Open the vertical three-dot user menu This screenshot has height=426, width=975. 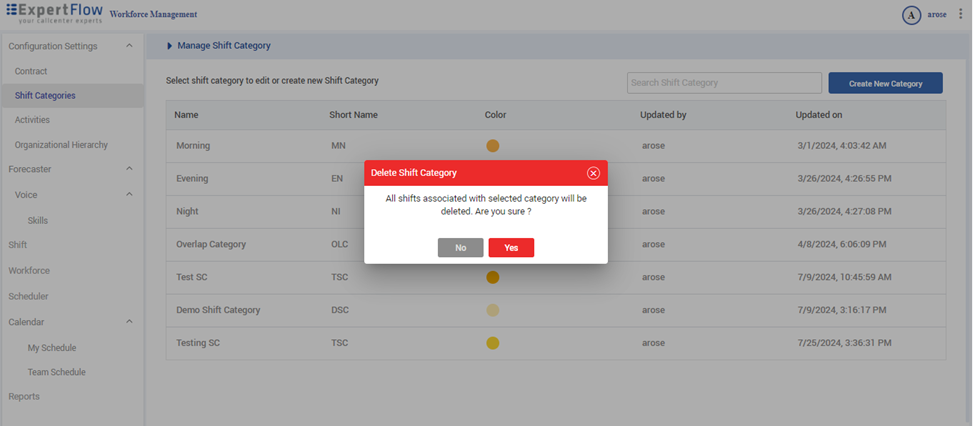[961, 14]
